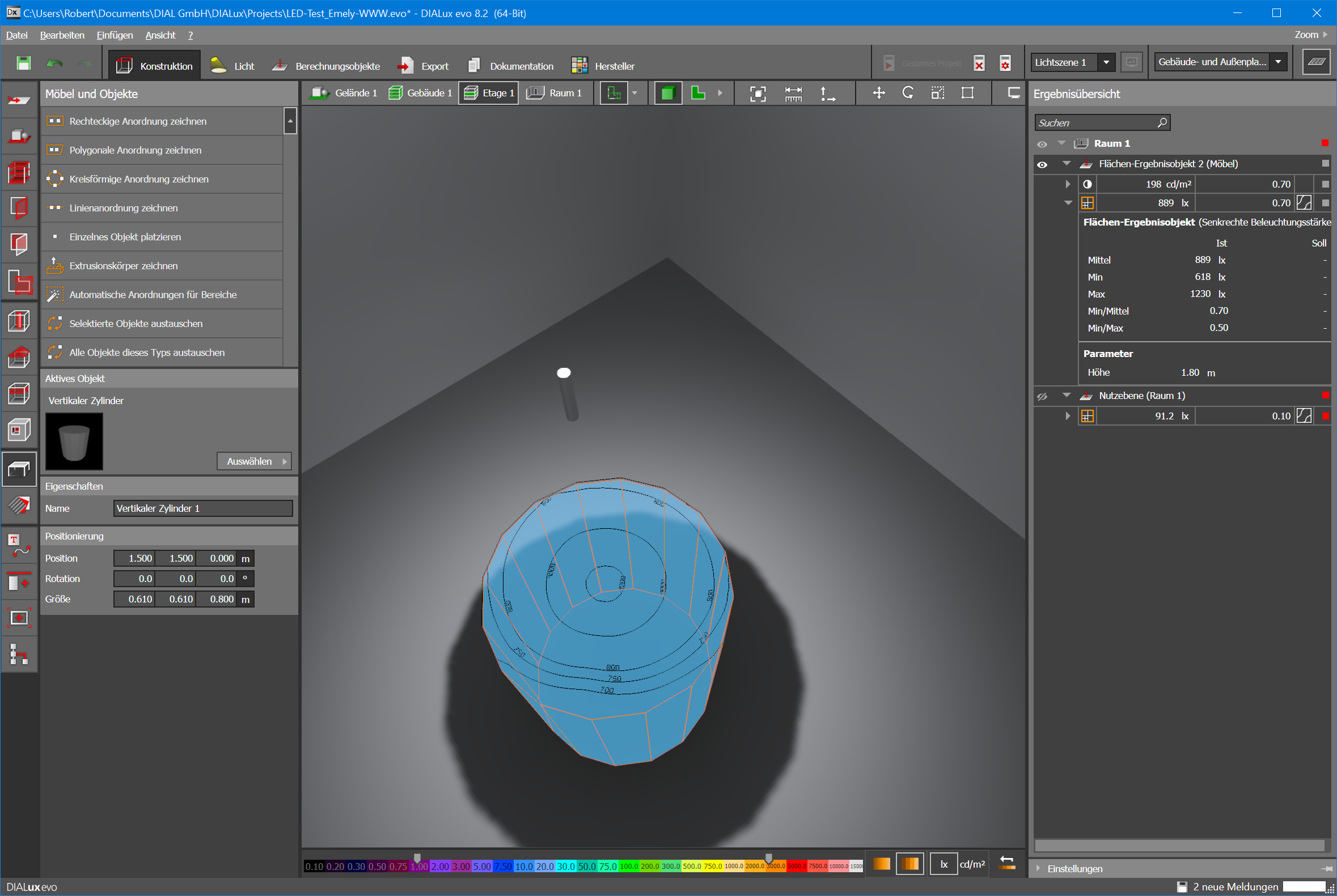The image size is (1337, 896).
Task: Click the zoom to fit view icon
Action: coord(758,94)
